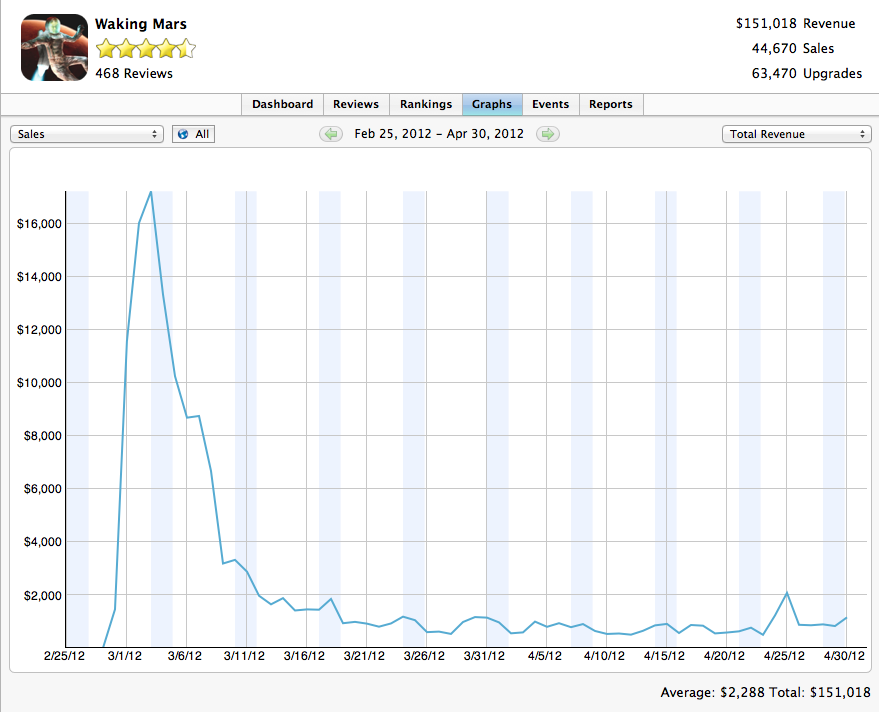Click the 4/30/12 date label

(844, 656)
